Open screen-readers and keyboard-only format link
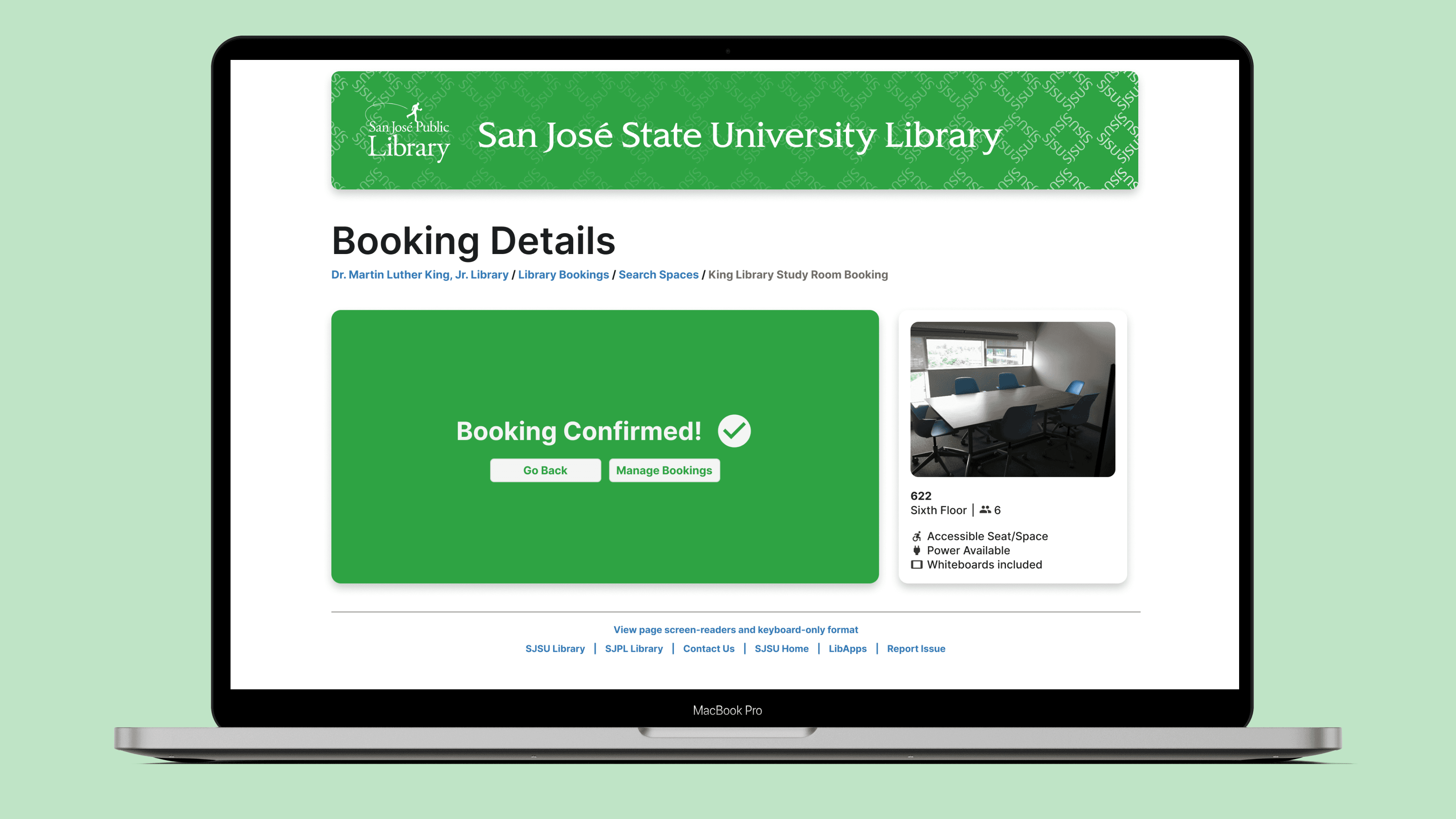1456x819 pixels. [735, 629]
